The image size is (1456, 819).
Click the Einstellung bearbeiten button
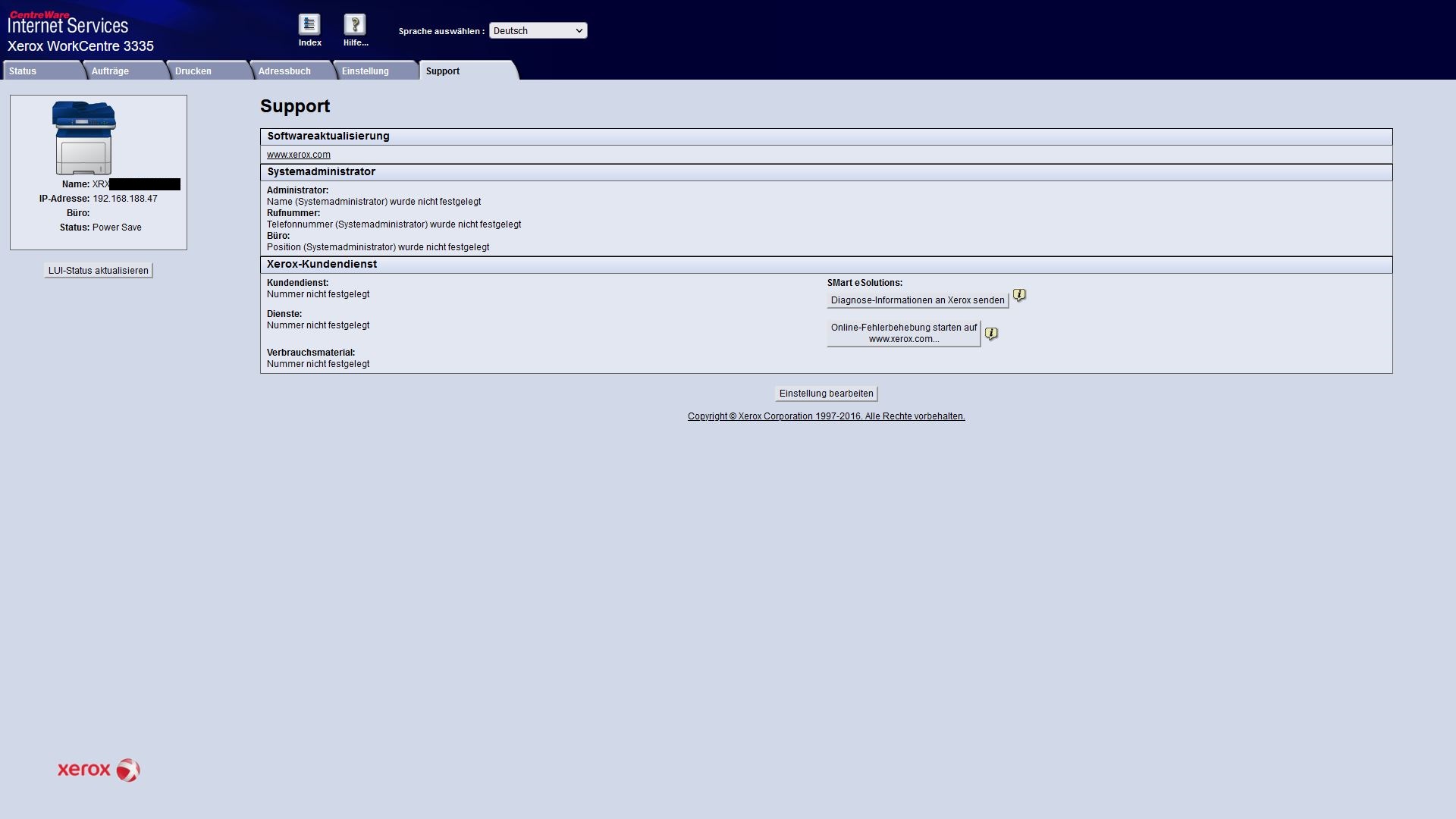[826, 394]
